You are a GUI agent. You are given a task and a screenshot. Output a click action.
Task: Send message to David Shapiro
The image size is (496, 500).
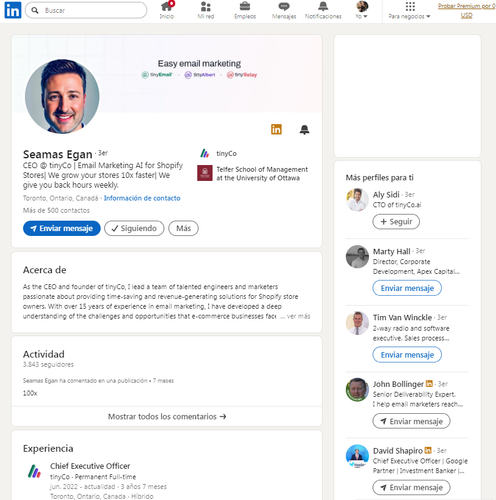[x=411, y=488]
